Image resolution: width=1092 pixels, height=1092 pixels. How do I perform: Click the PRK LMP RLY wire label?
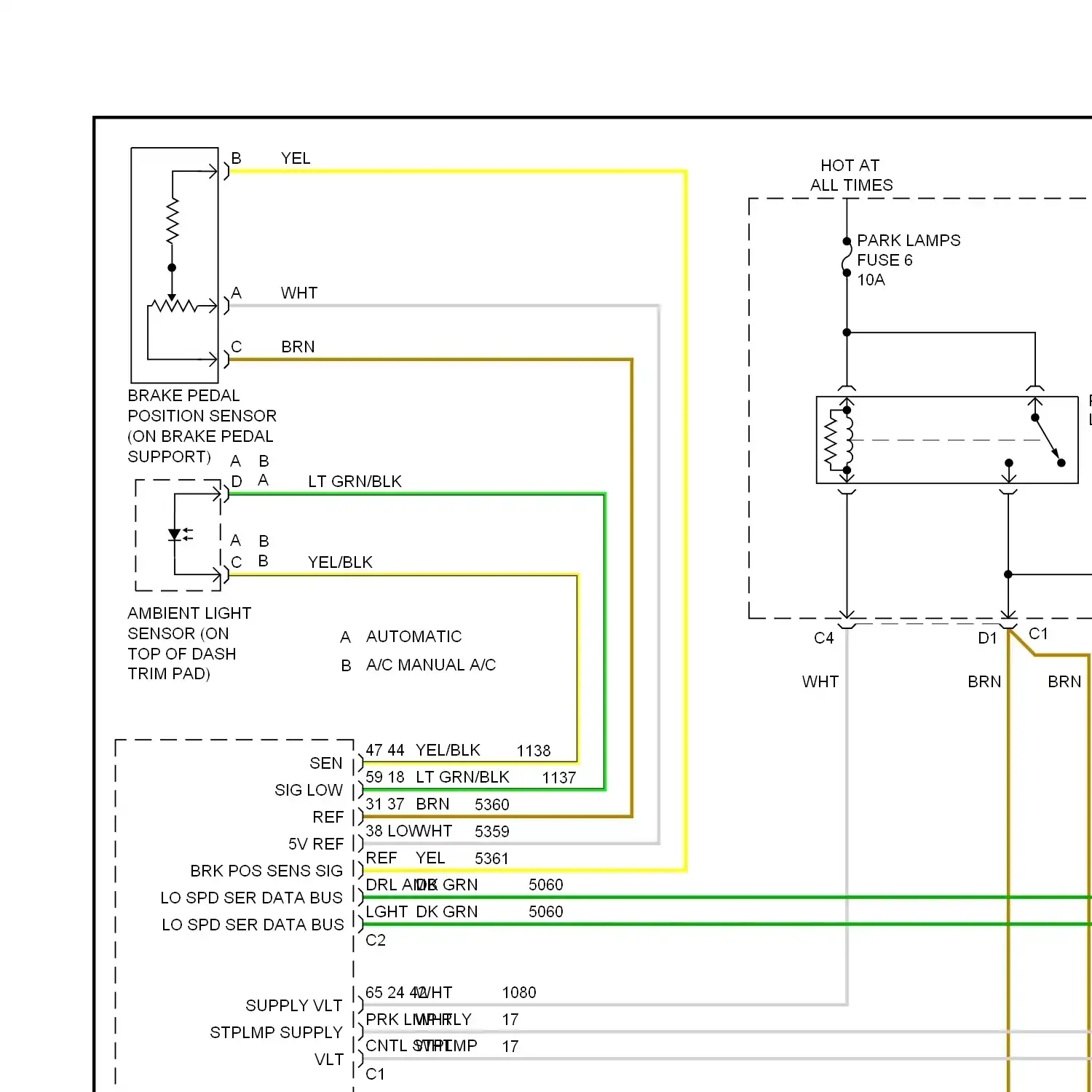point(419,1019)
